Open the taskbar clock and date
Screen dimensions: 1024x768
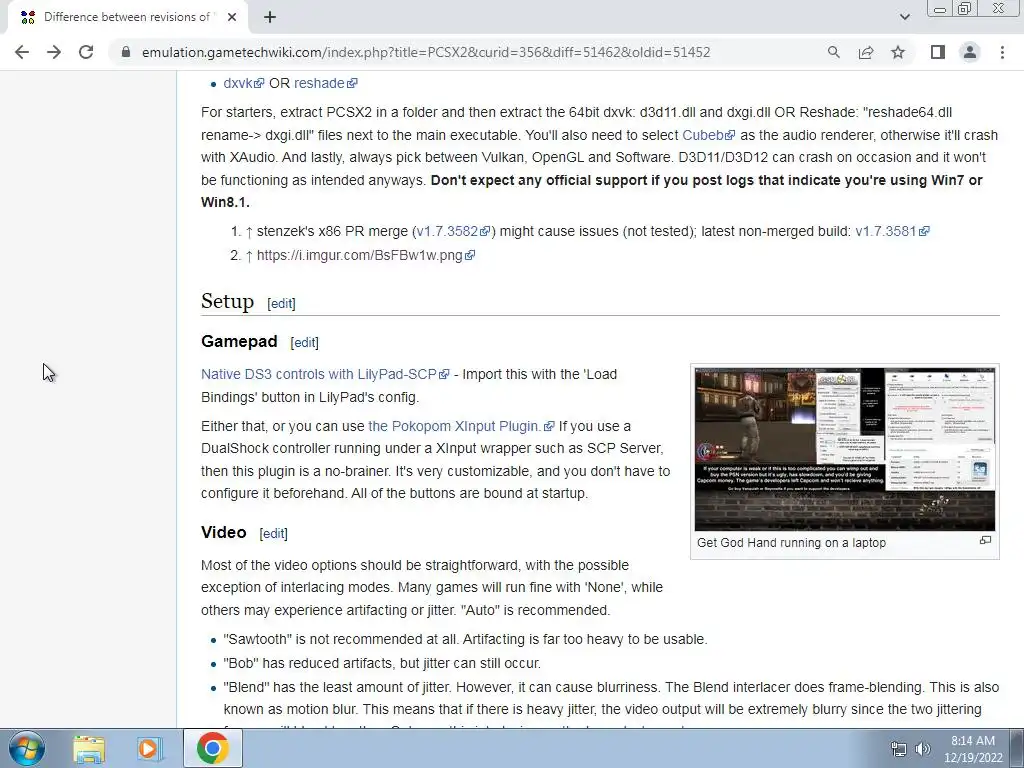973,749
